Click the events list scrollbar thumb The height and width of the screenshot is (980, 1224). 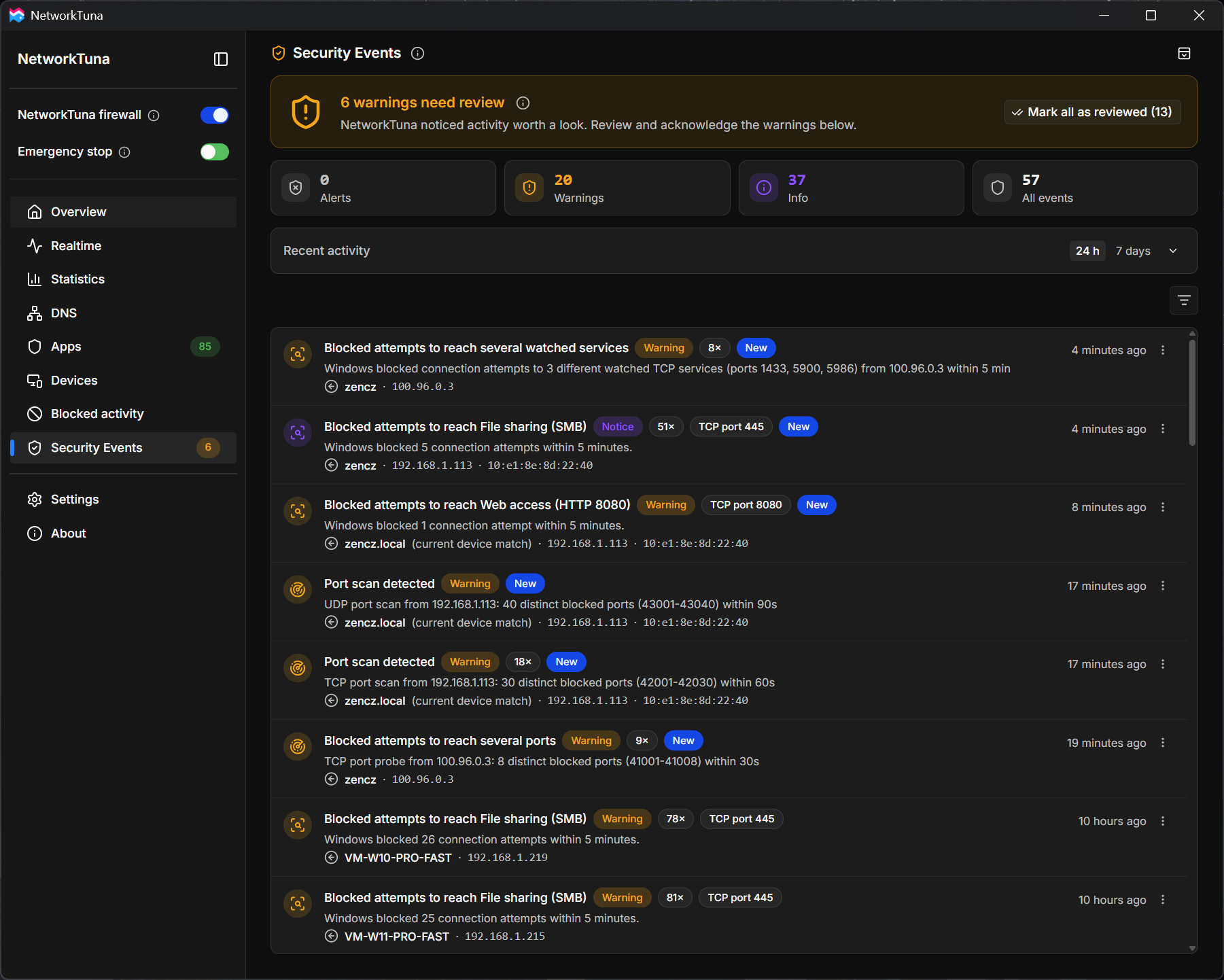pyautogui.click(x=1192, y=392)
